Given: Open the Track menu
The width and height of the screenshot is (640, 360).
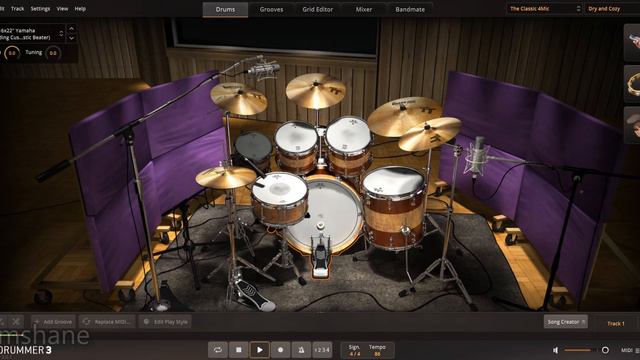Looking at the screenshot, I should coord(18,9).
